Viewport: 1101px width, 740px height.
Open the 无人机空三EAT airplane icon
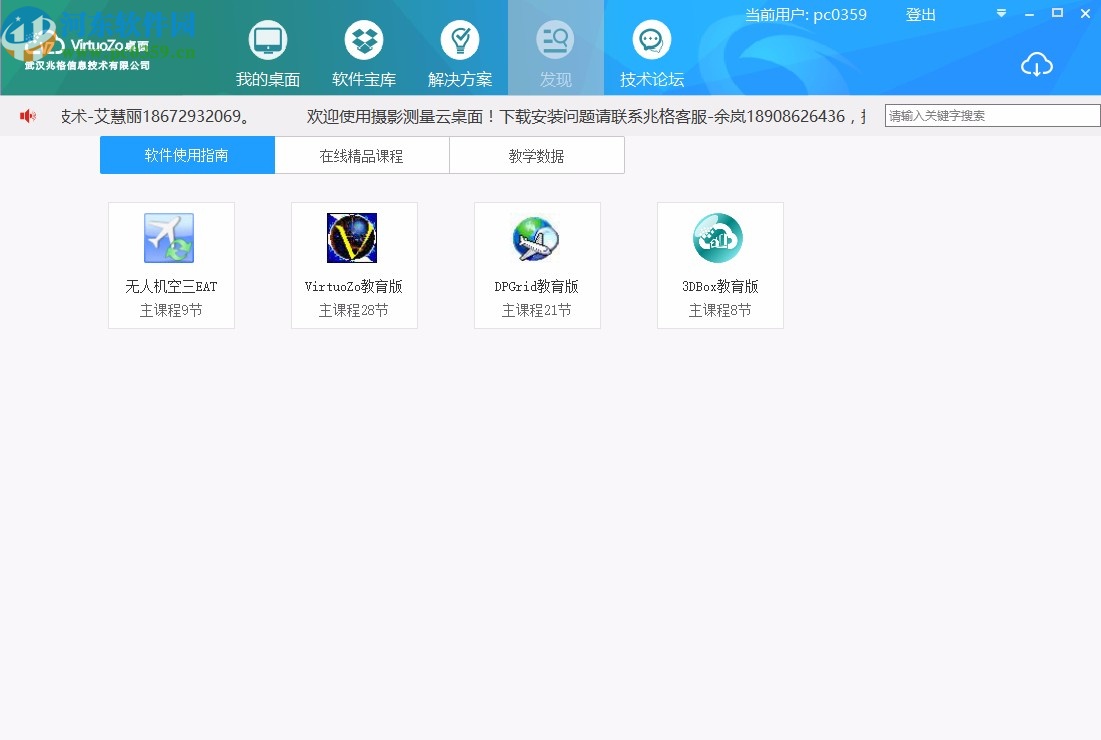point(171,237)
